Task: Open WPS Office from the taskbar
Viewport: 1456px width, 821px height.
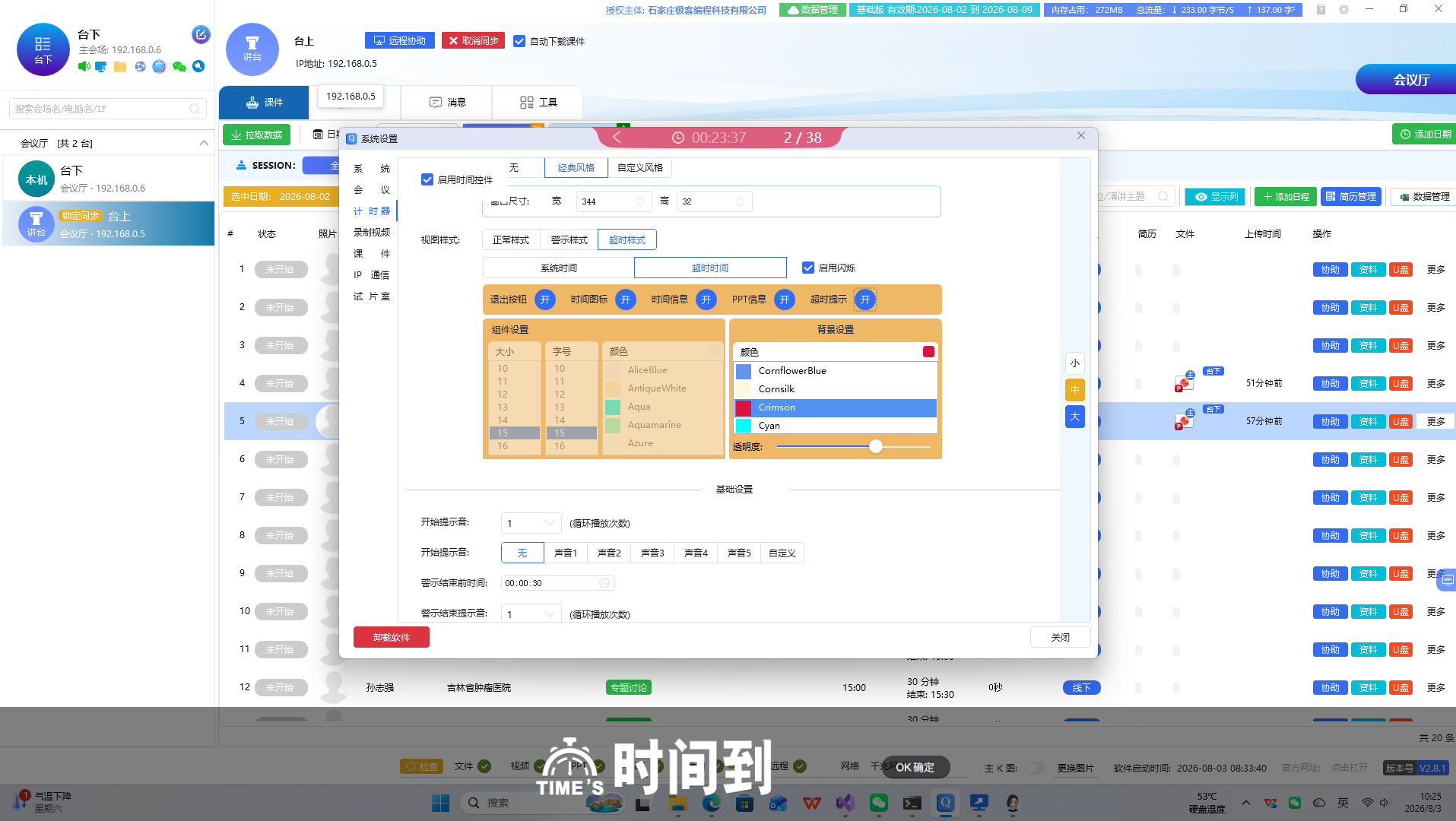Action: [x=811, y=803]
